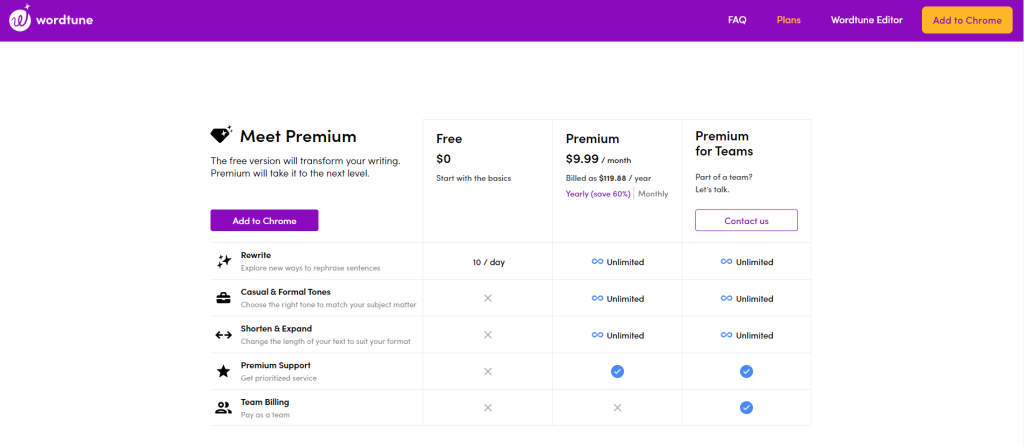Open the FAQ page

click(737, 20)
